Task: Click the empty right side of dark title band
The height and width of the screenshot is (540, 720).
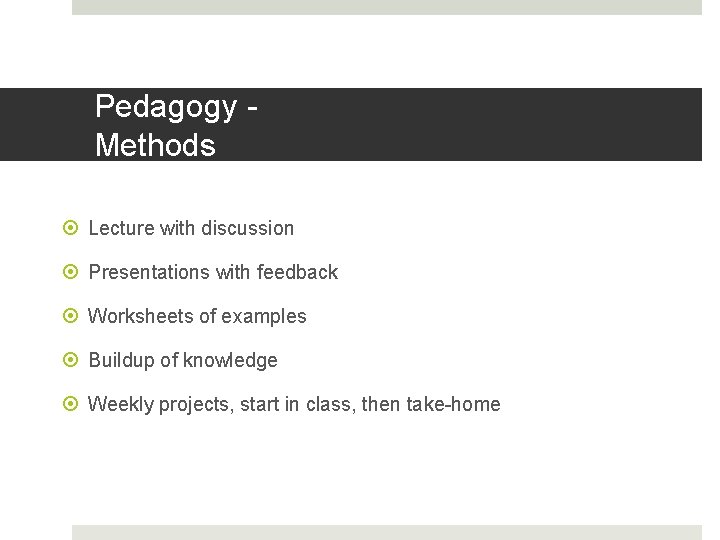Action: coord(500,125)
